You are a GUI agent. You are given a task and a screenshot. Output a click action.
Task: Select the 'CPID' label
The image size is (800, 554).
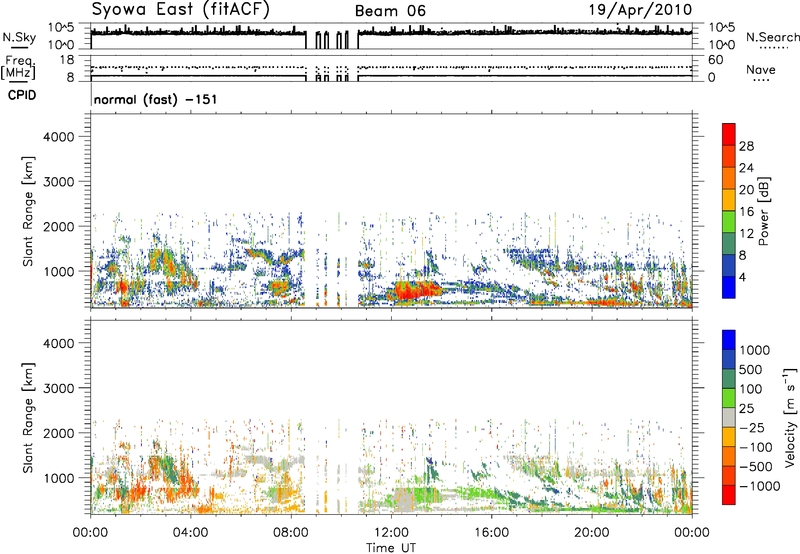[22, 95]
